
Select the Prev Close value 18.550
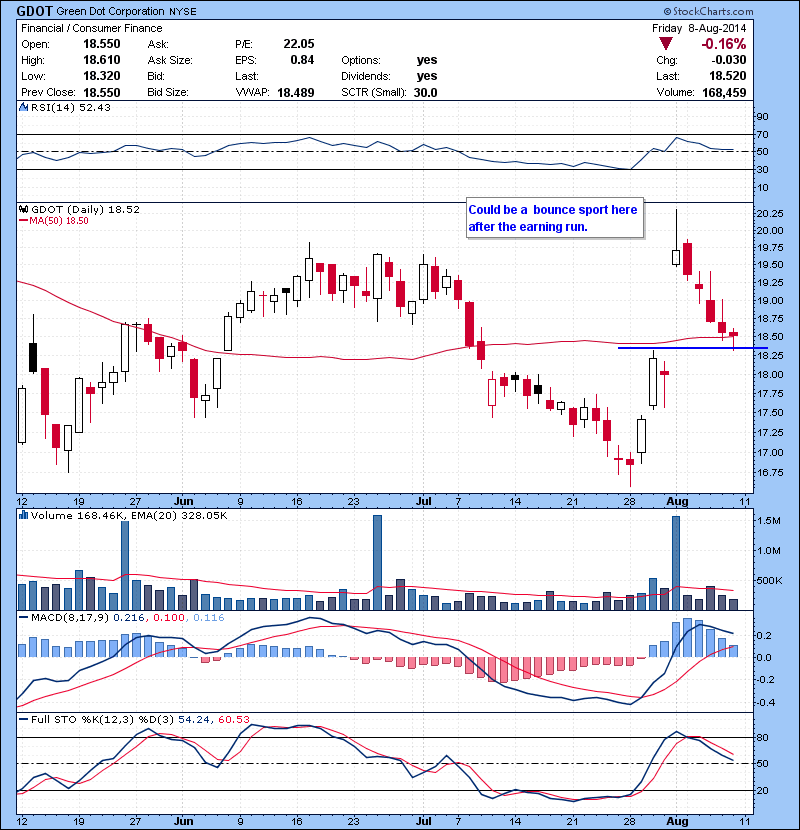click(x=102, y=92)
